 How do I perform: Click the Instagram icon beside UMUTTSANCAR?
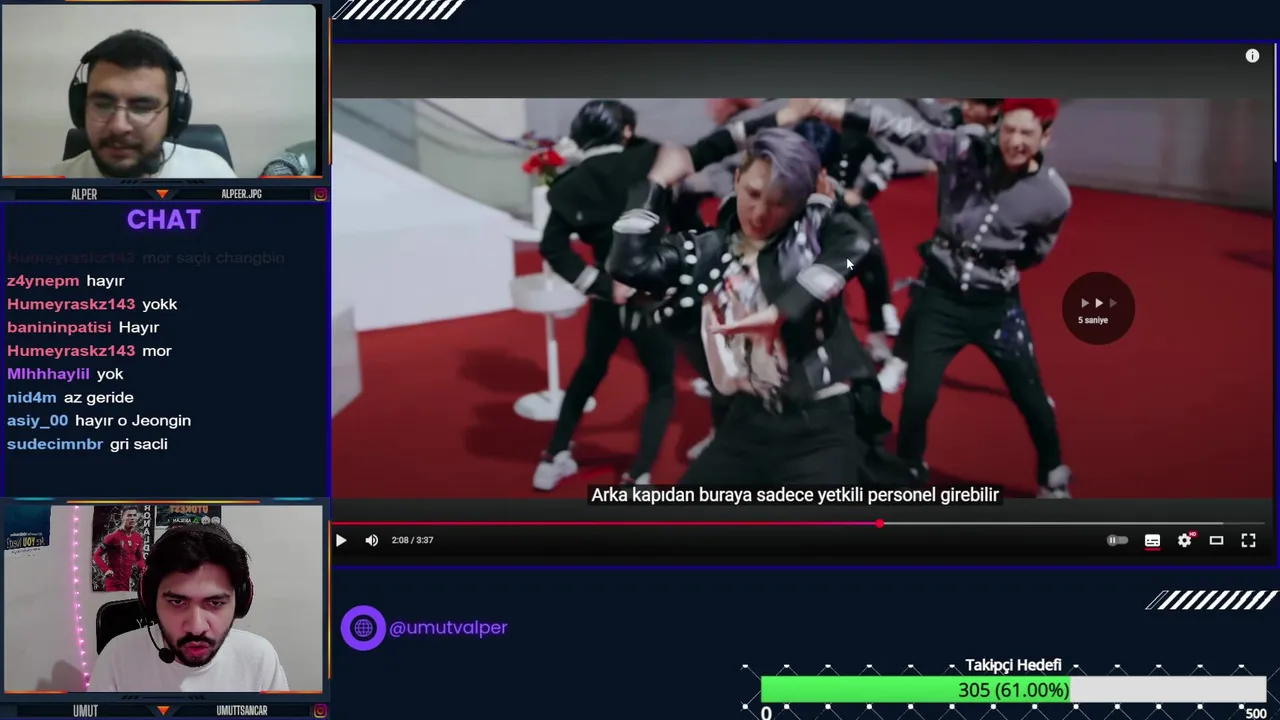point(320,711)
